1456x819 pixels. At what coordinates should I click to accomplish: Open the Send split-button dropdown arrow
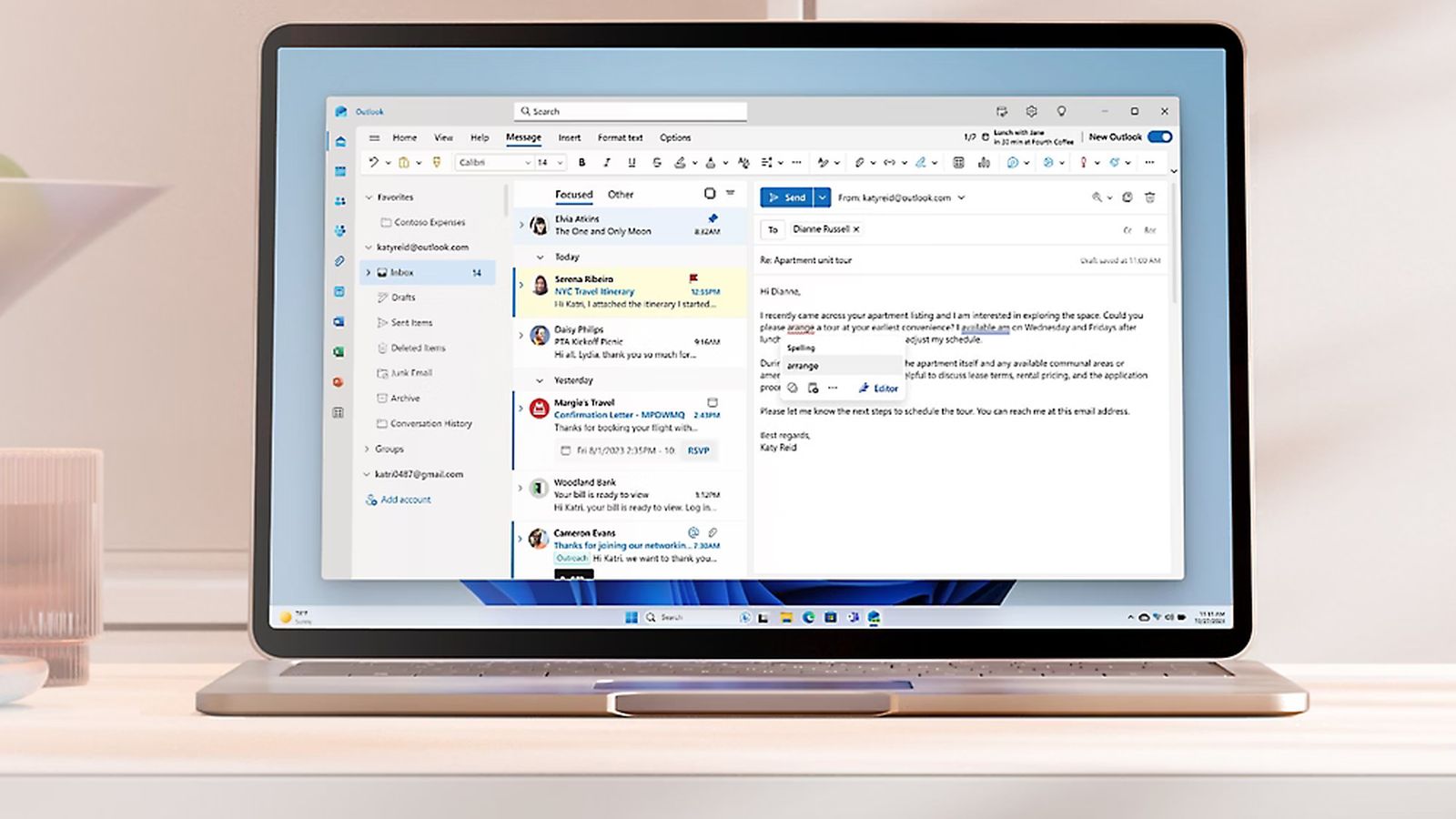(x=823, y=197)
